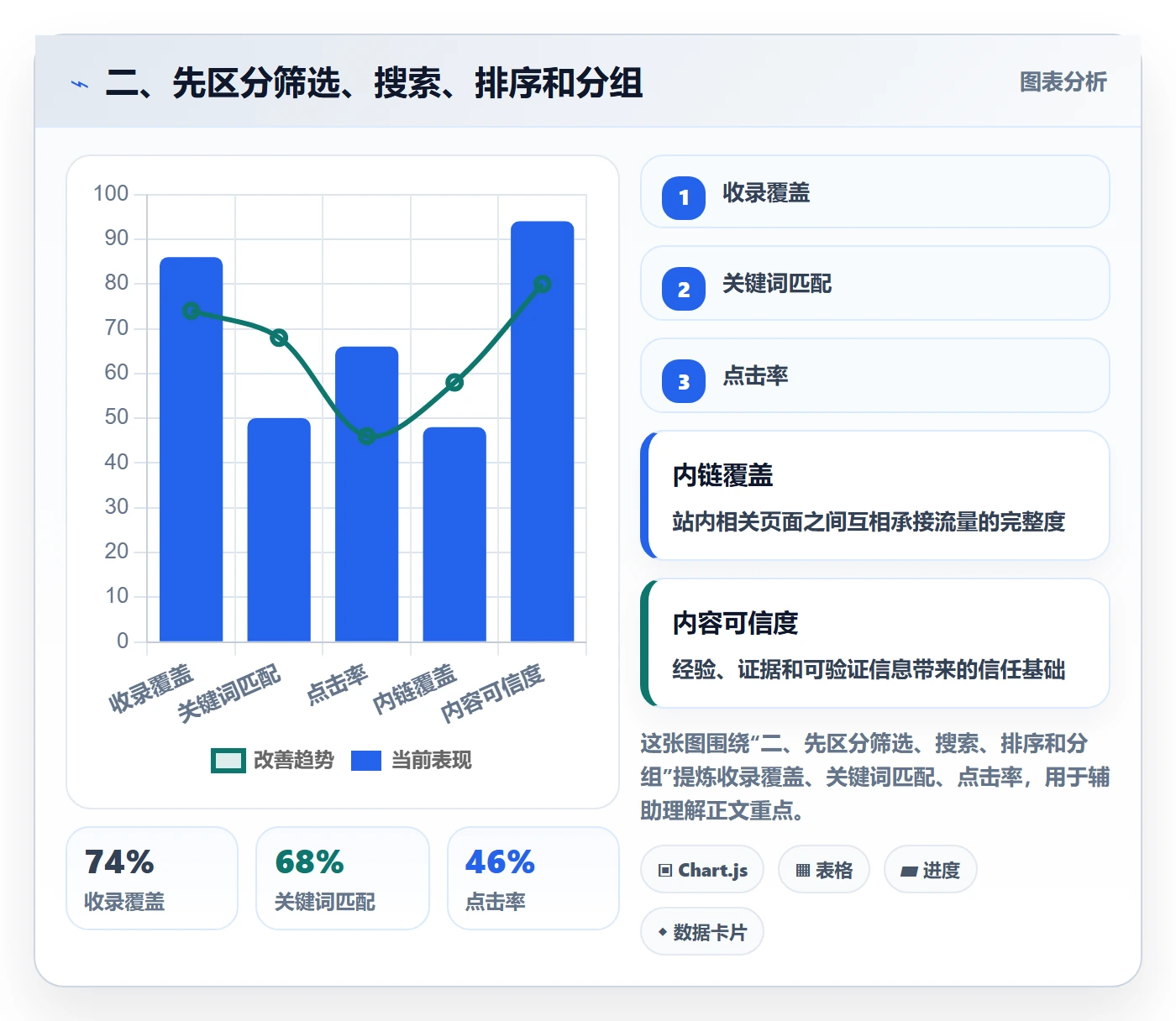Click the 图表分析 label in the header
The width and height of the screenshot is (1176, 1021).
pos(1063,82)
